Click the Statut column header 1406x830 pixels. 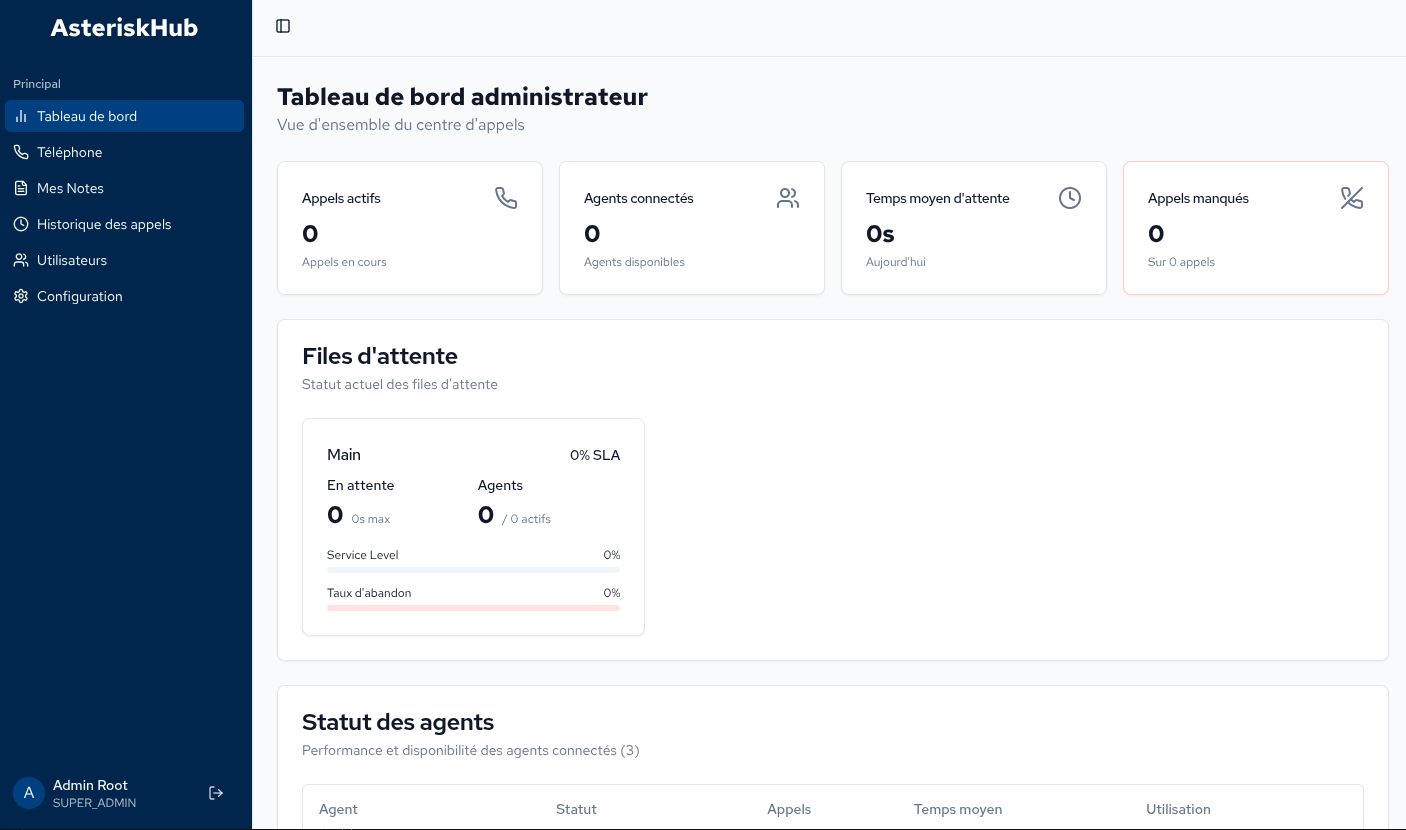[576, 809]
